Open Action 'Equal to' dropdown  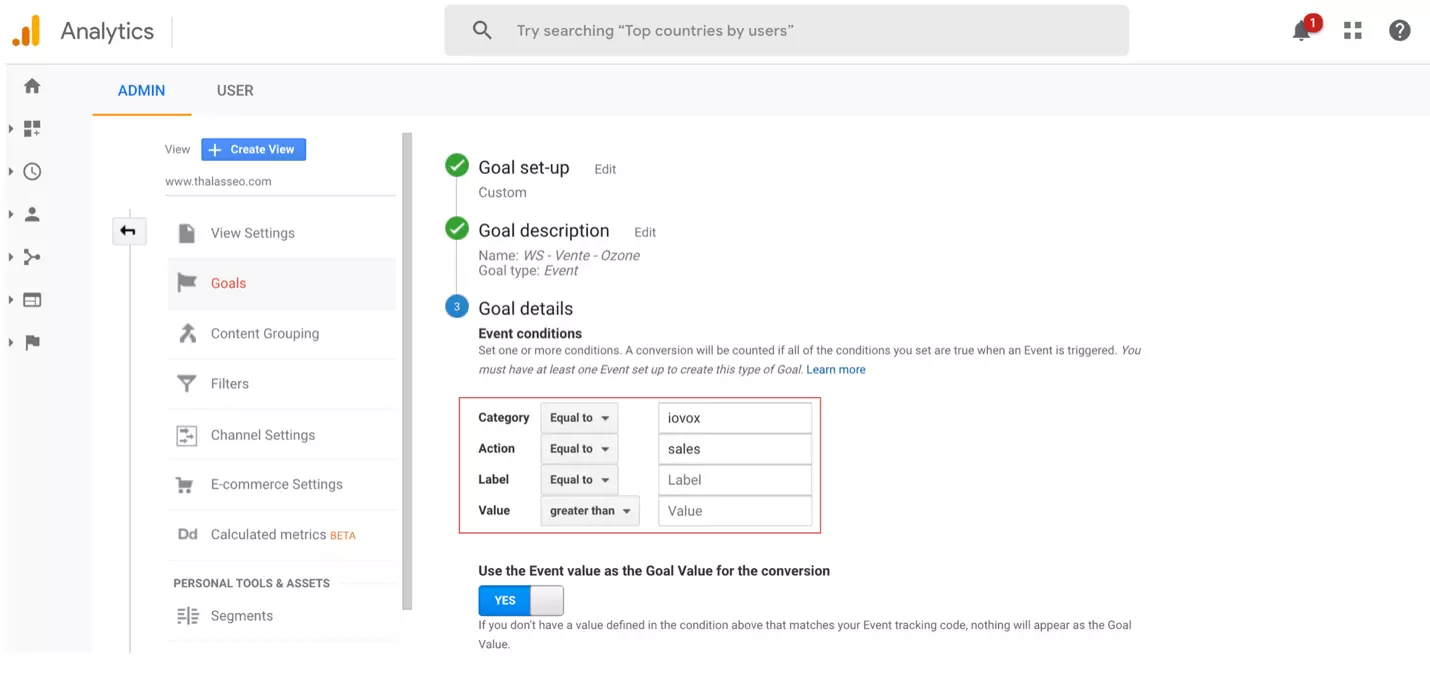click(x=579, y=449)
